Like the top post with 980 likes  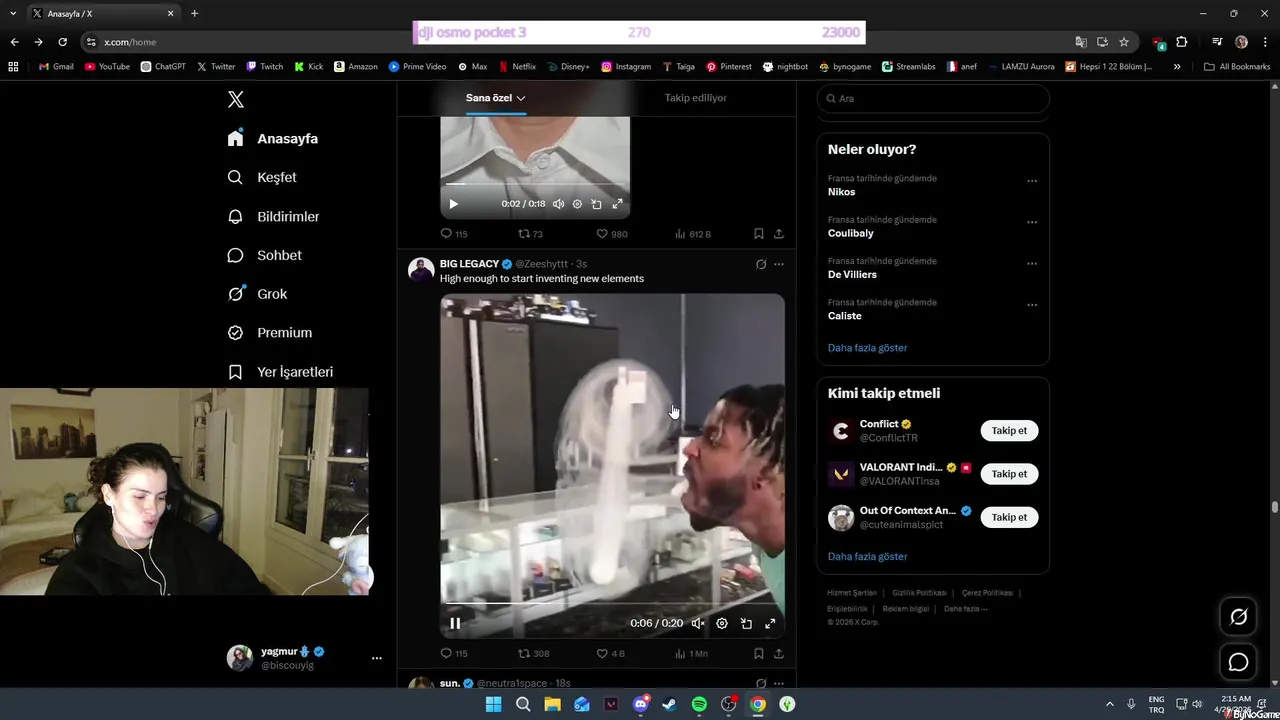pos(612,234)
